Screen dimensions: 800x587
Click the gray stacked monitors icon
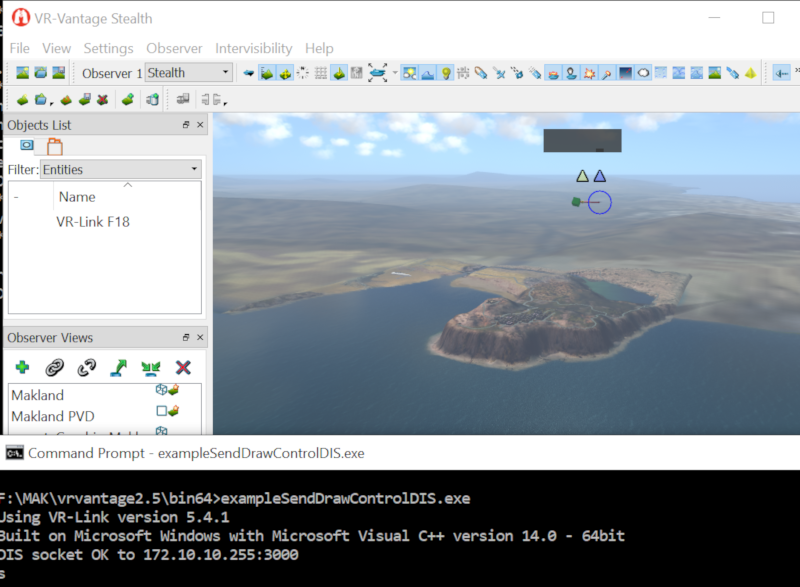183,99
